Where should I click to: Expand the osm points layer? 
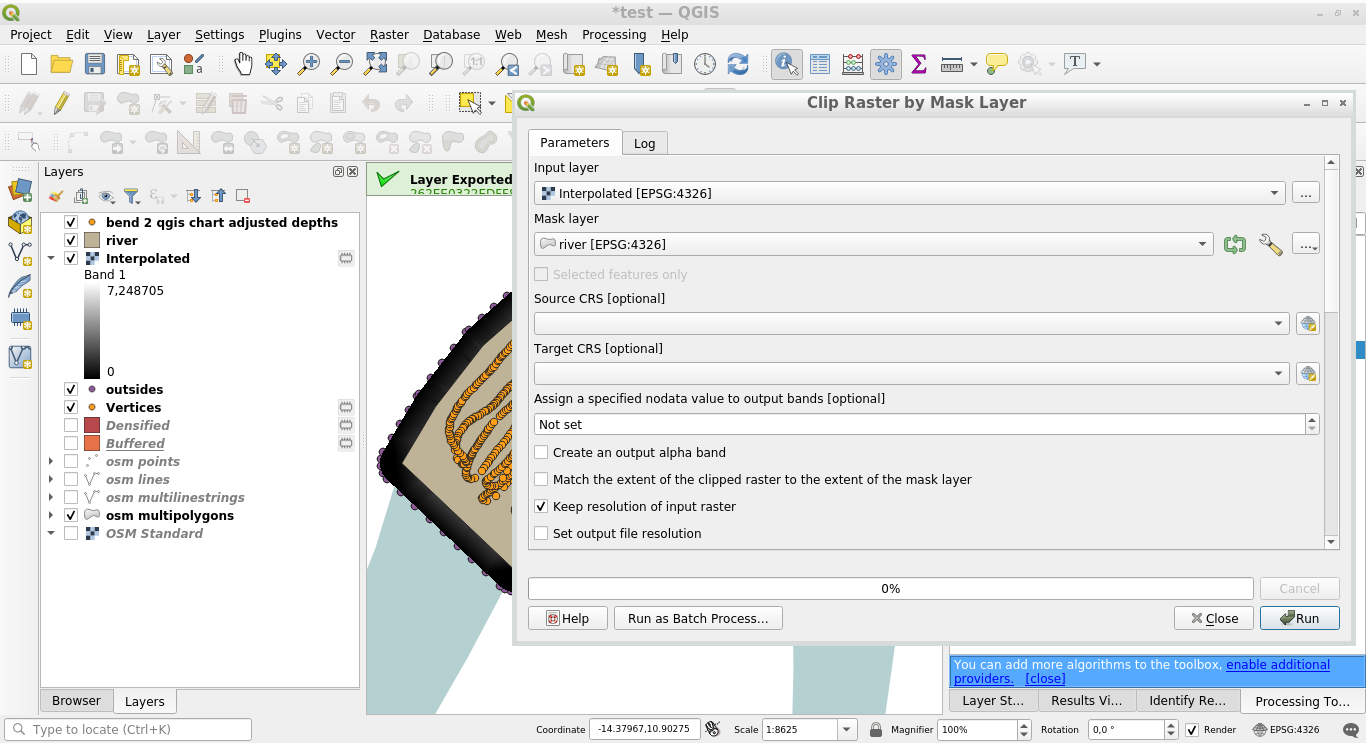pyautogui.click(x=51, y=461)
